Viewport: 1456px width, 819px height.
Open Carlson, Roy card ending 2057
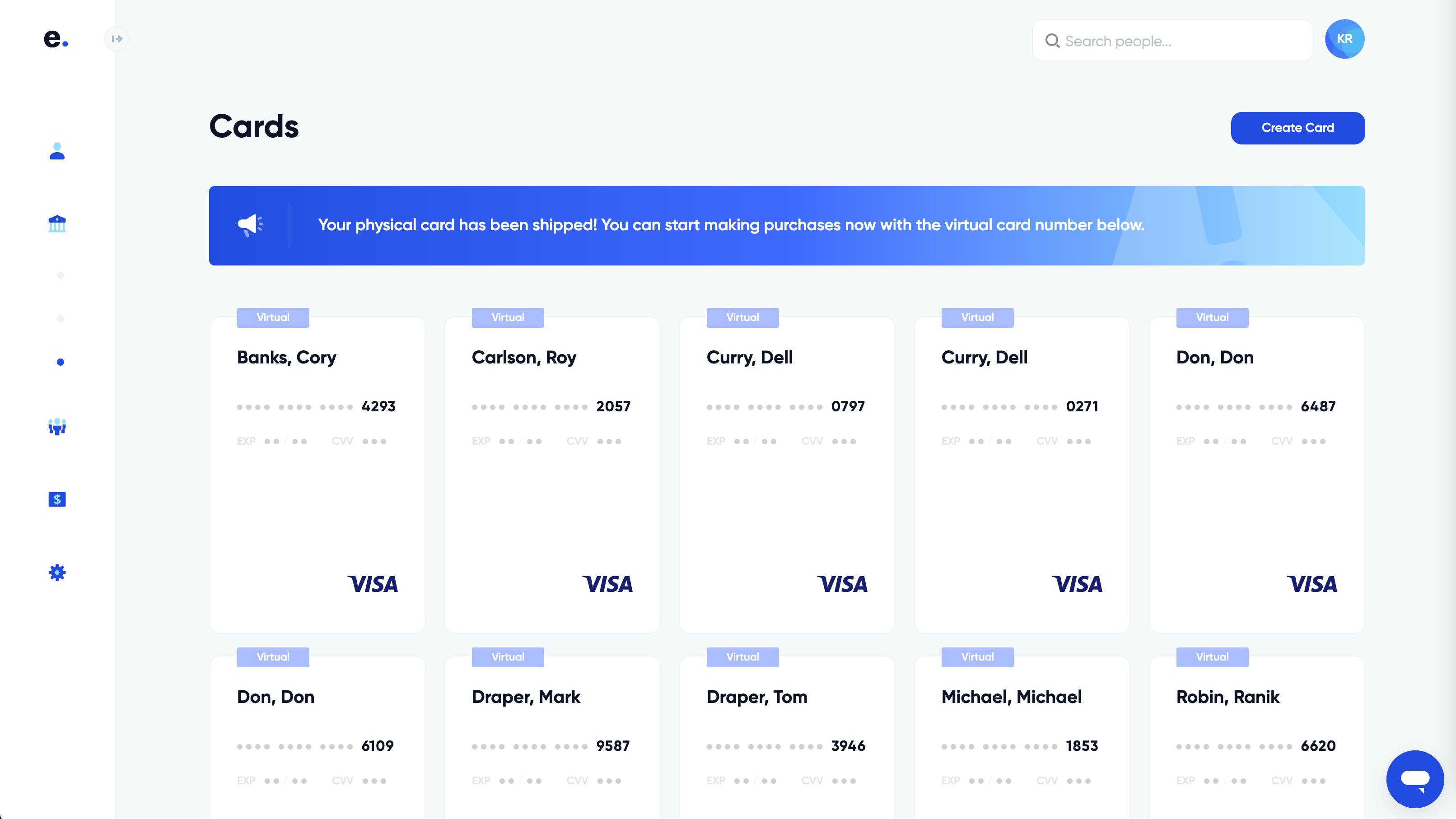coord(552,475)
